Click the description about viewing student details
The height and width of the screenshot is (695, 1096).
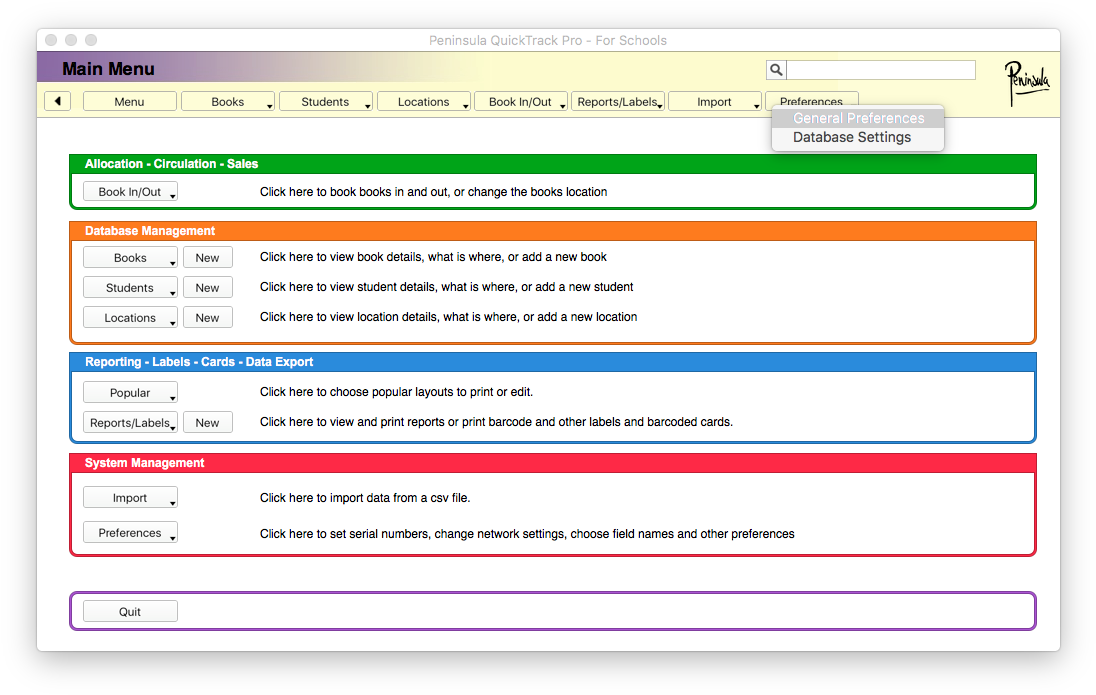[447, 287]
